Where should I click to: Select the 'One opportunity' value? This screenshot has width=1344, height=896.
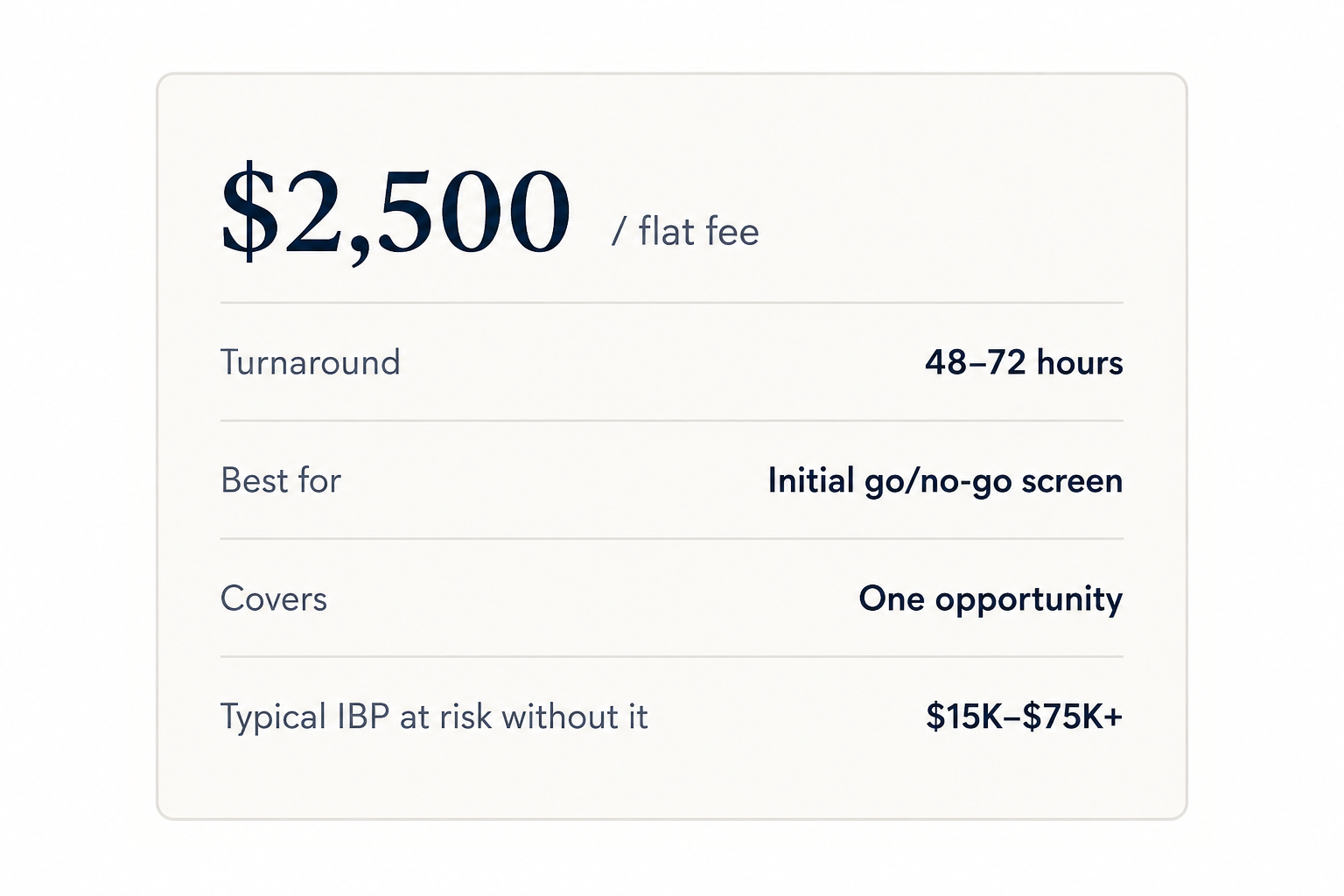(x=990, y=599)
